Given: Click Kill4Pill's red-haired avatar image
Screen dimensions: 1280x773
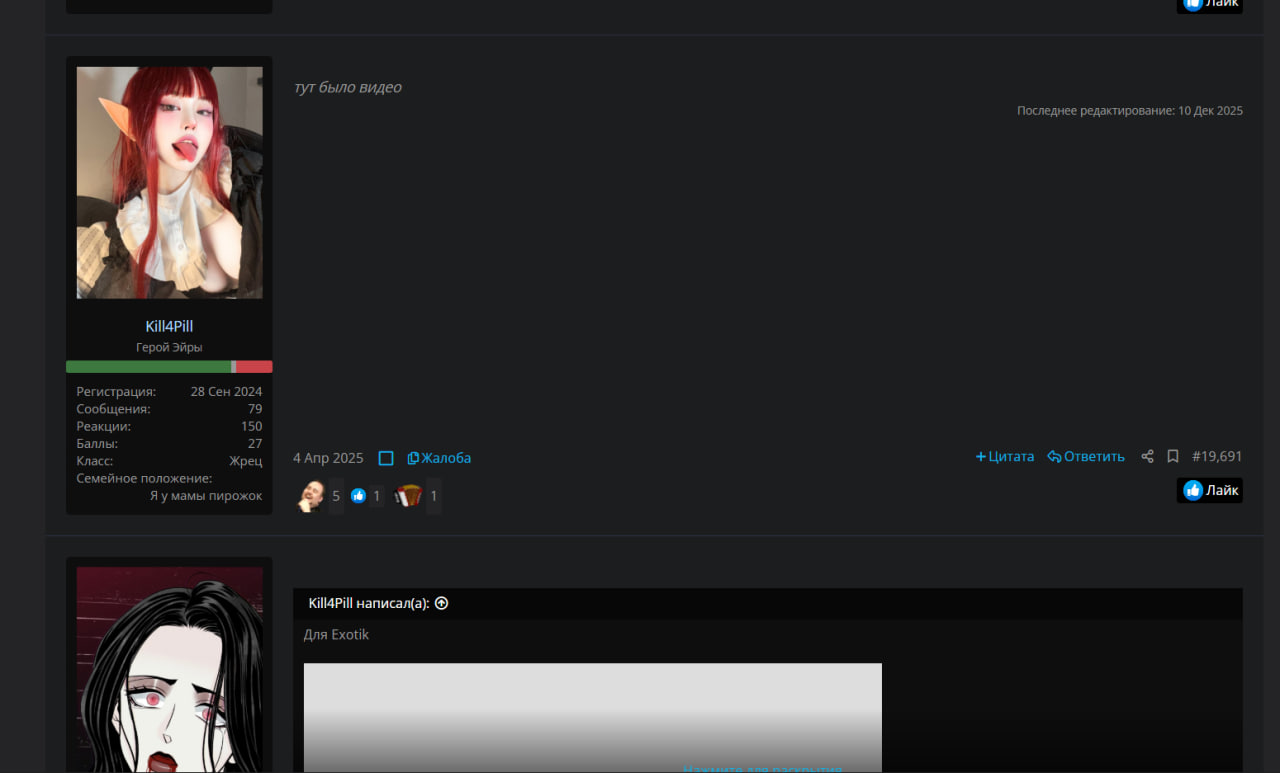Looking at the screenshot, I should tap(169, 182).
